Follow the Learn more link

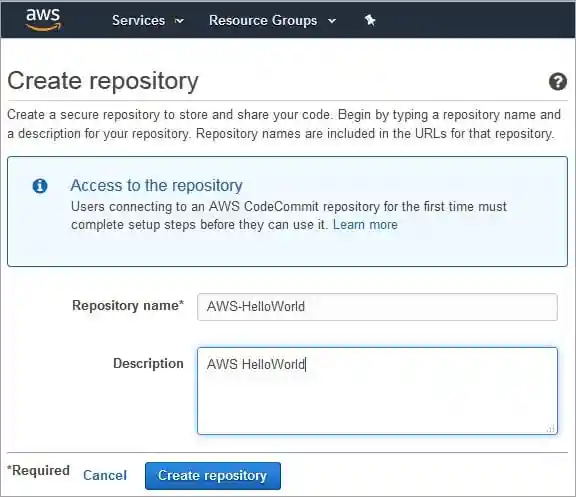365,224
